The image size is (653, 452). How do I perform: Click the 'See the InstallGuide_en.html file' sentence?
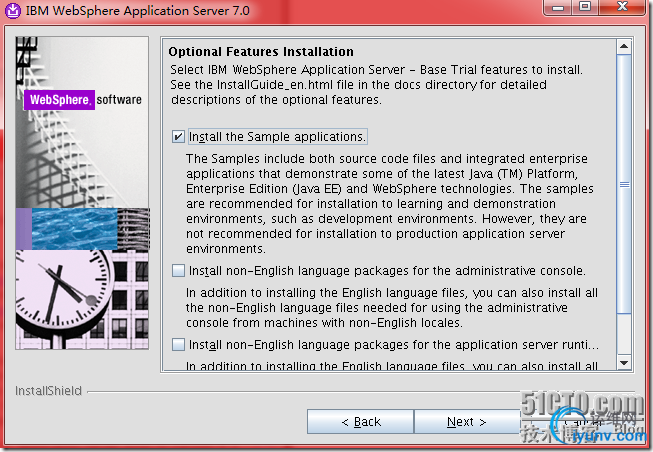pyautogui.click(x=359, y=92)
